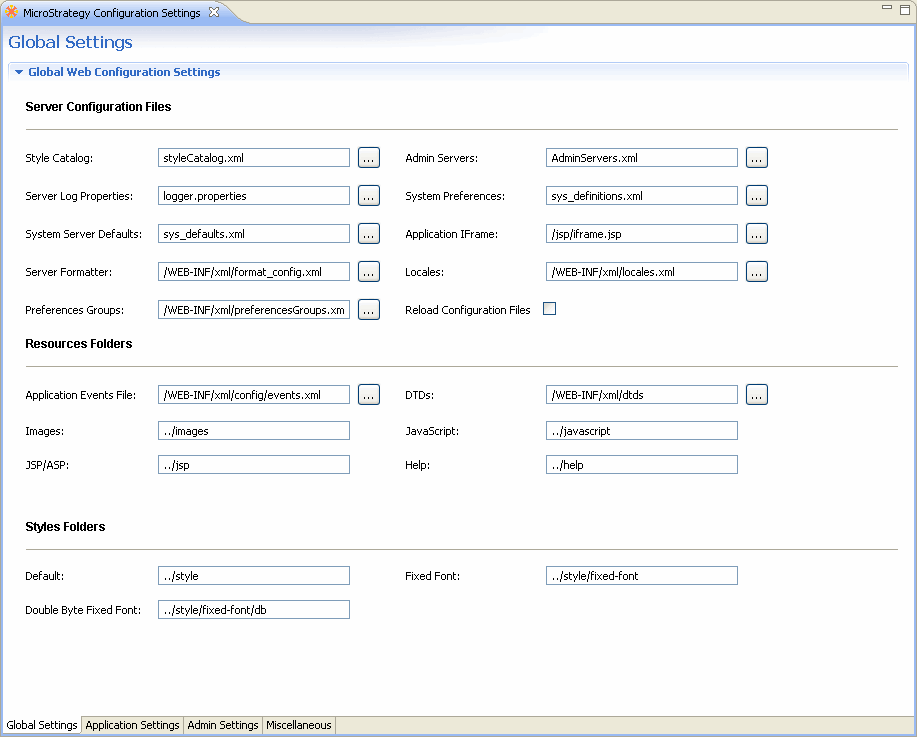The image size is (917, 737).
Task: Maximize the editor panel
Action: 905,9
